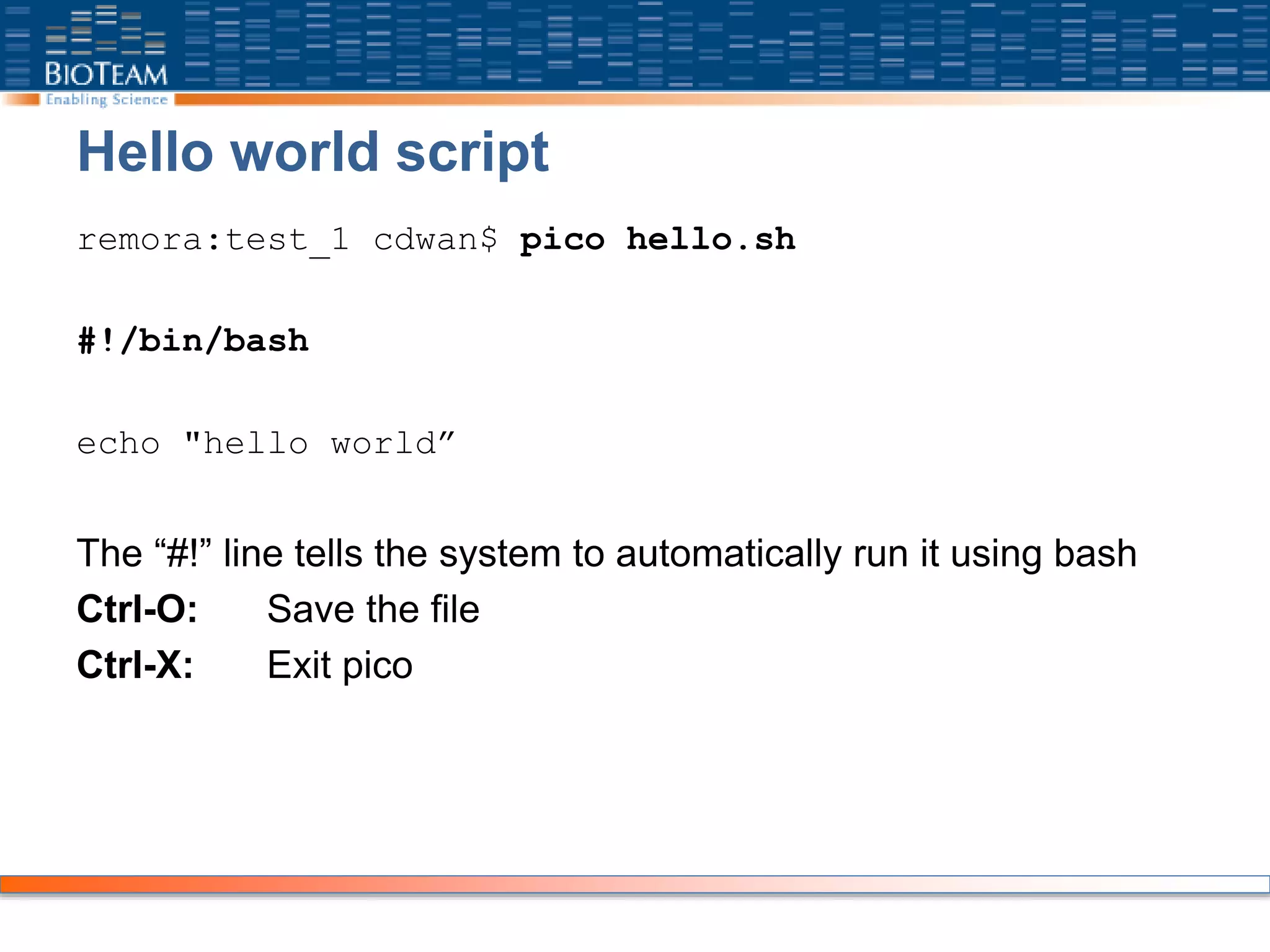The image size is (1270, 952).
Task: Click the #!/bin/bash shebang line
Action: (193, 341)
